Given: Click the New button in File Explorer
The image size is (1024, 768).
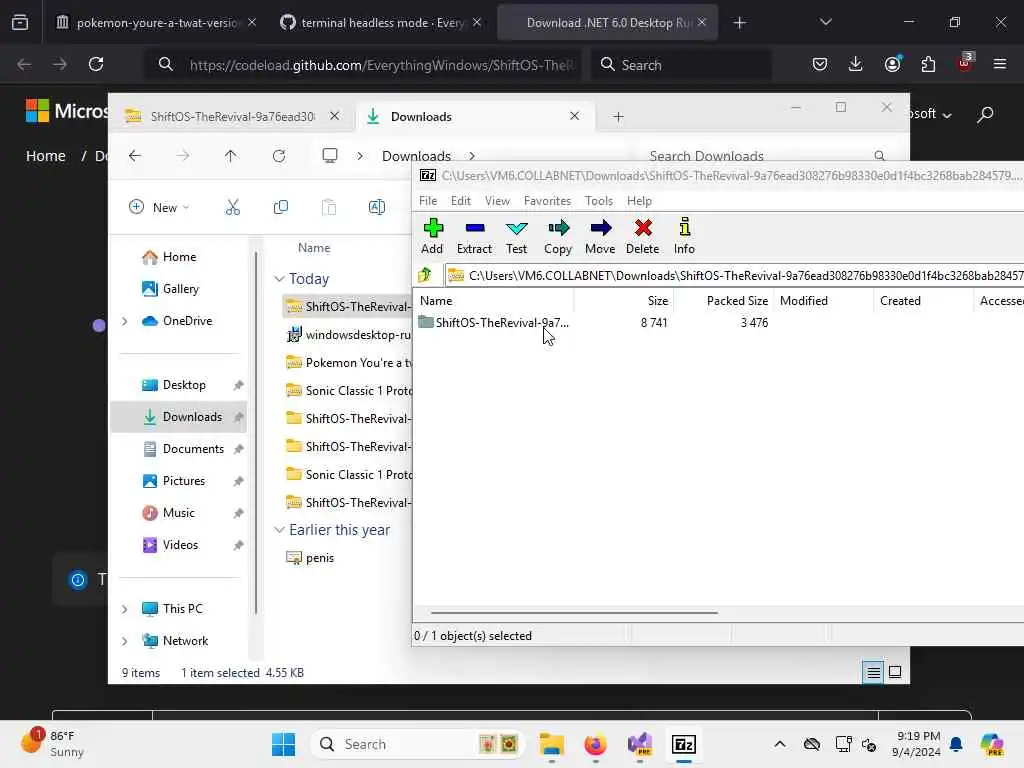Looking at the screenshot, I should tap(159, 207).
